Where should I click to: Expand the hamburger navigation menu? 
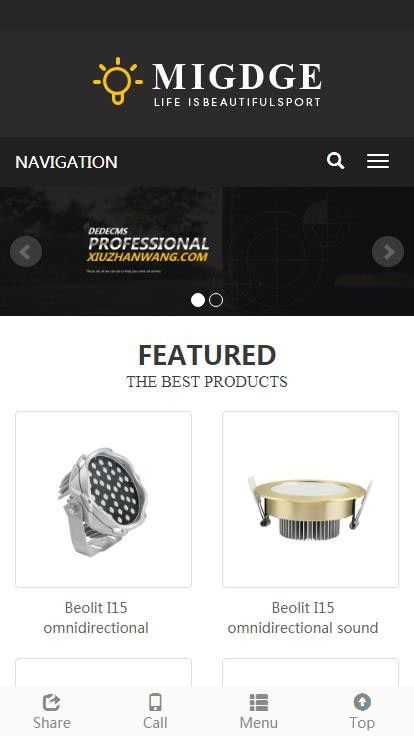378,161
